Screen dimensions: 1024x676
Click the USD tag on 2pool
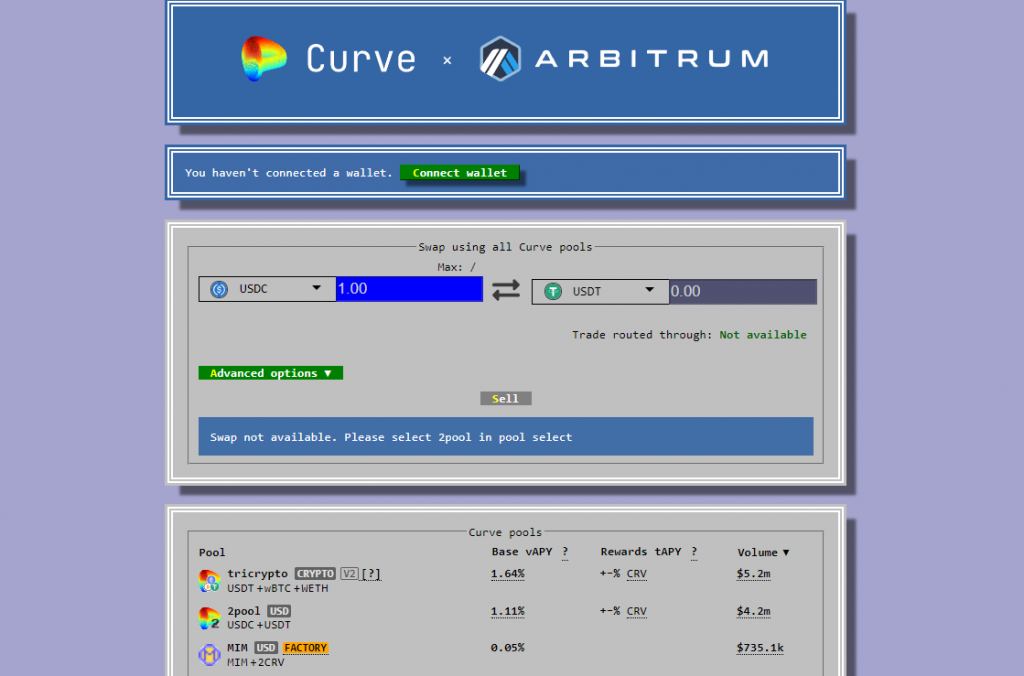point(279,611)
